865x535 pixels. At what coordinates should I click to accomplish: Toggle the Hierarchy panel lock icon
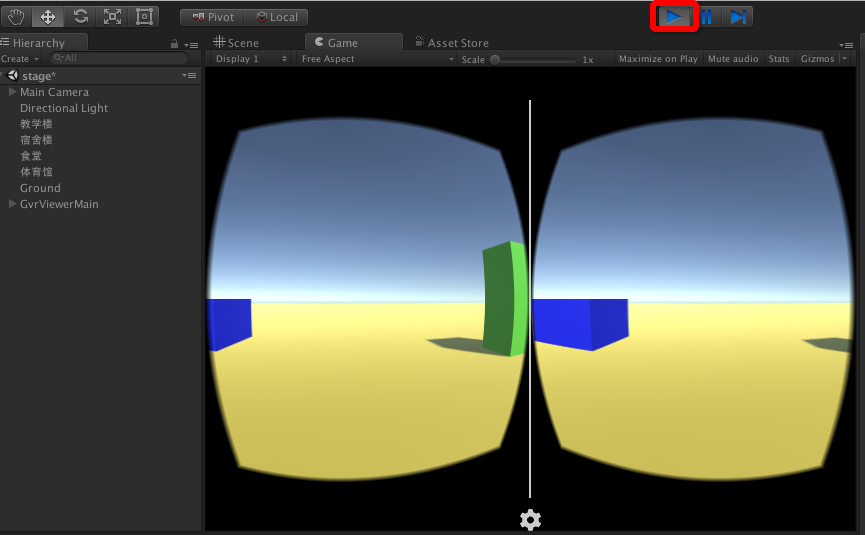(174, 44)
